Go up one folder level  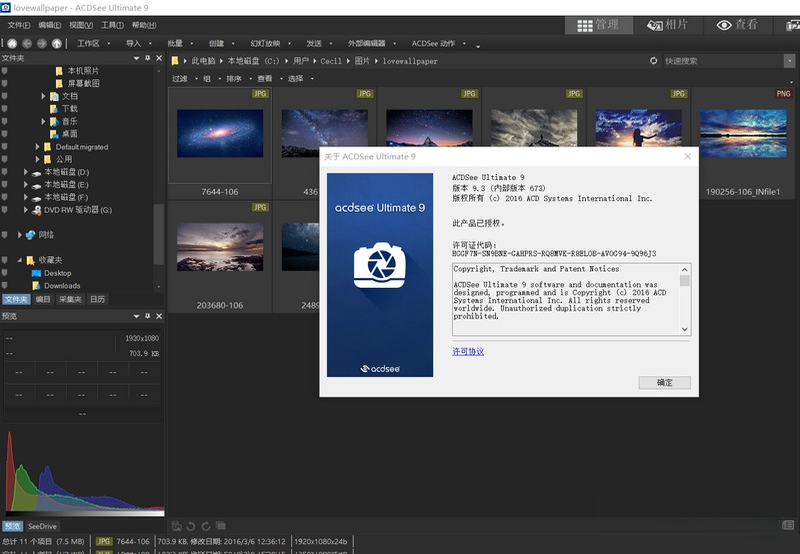[57, 43]
